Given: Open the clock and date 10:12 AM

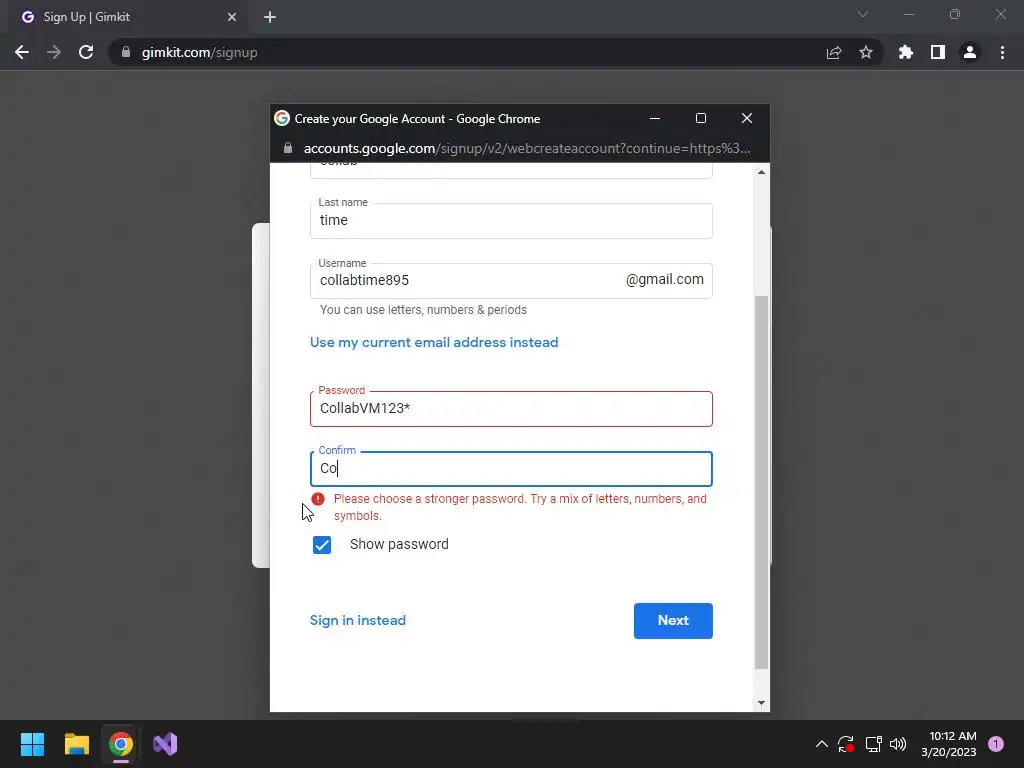Looking at the screenshot, I should coord(948,744).
